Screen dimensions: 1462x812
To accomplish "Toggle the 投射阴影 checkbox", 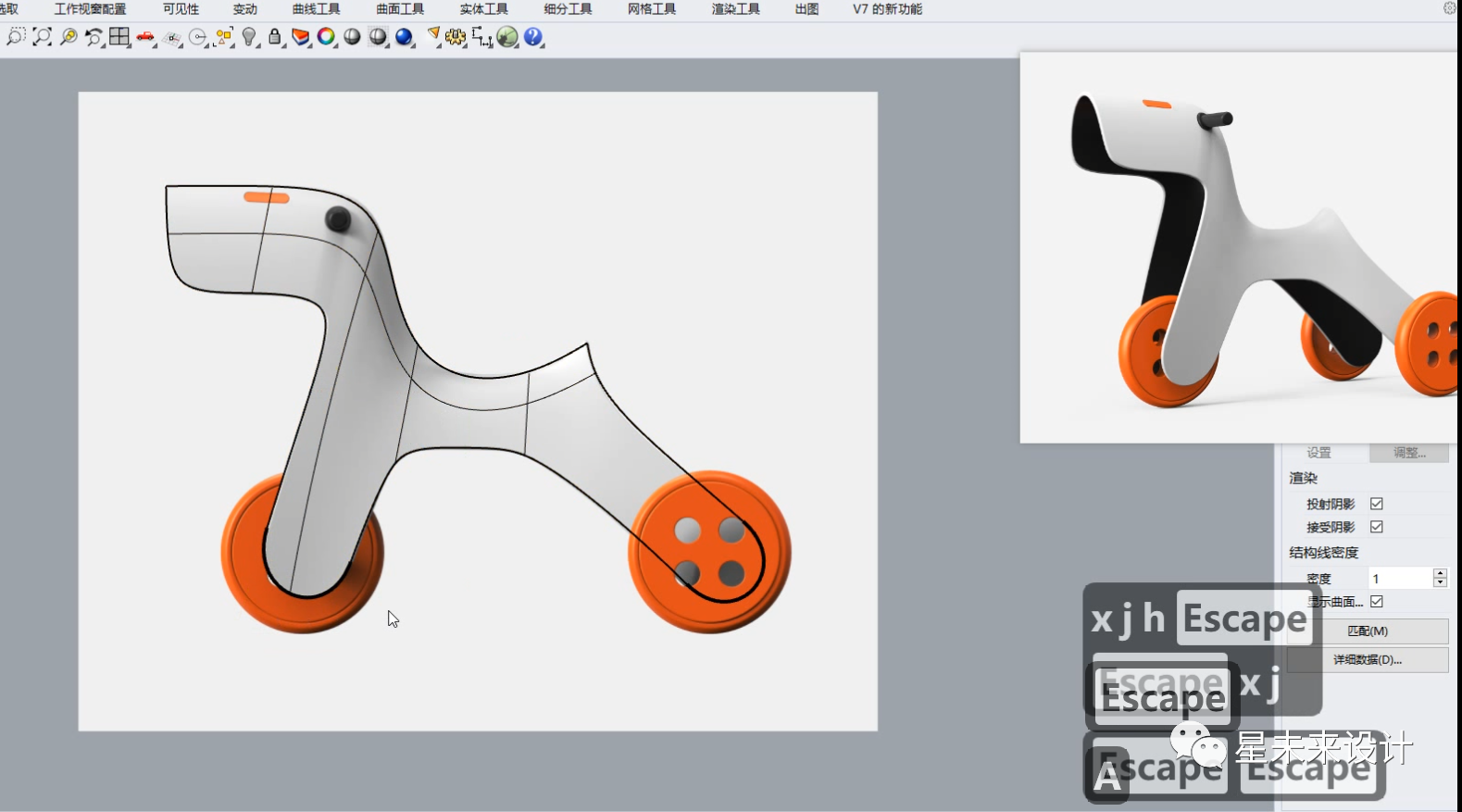I will (1377, 504).
